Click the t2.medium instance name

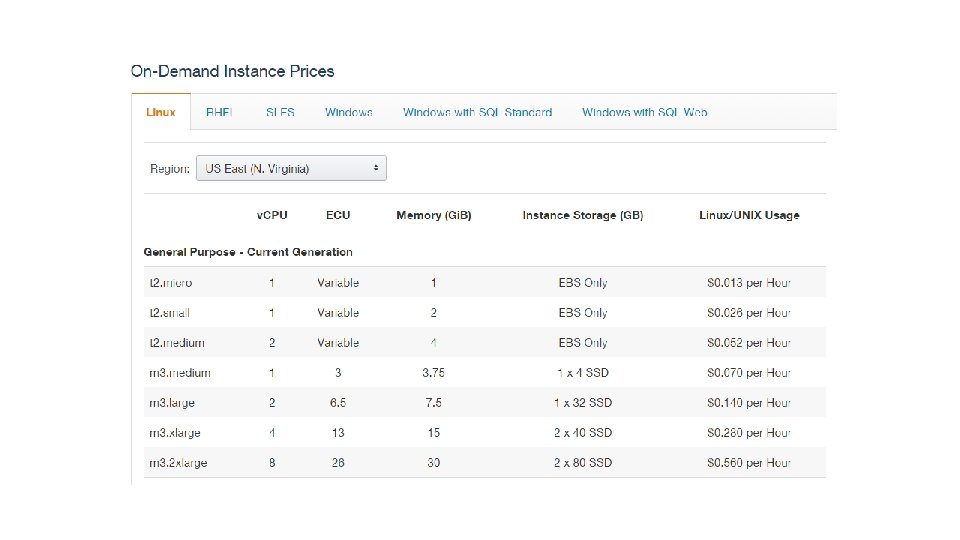pyautogui.click(x=177, y=343)
